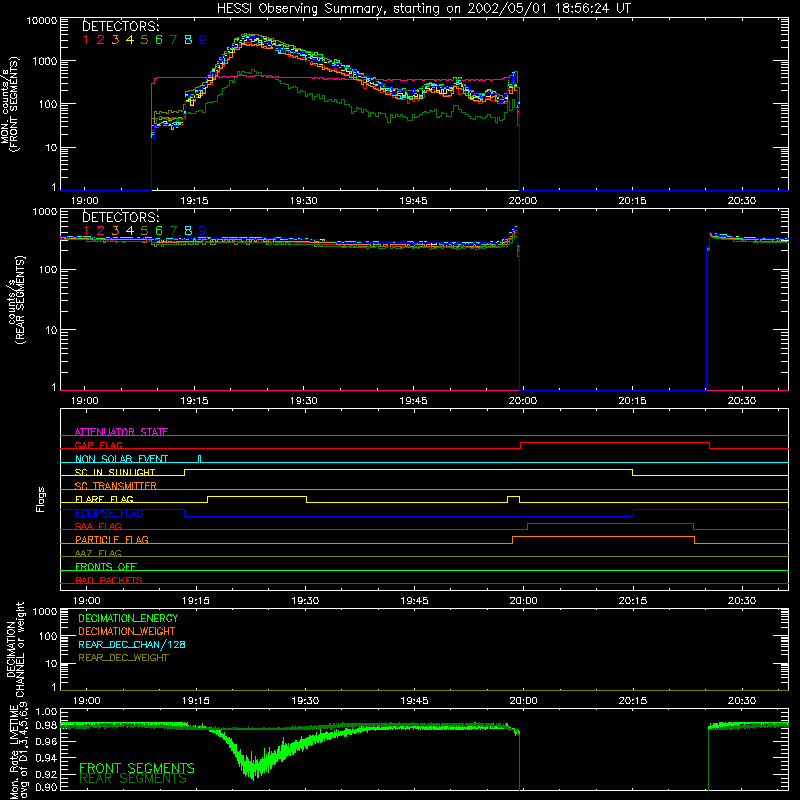The width and height of the screenshot is (800, 800).
Task: Click the DECIMATION_WEIGHT legend entry
Action: tap(127, 631)
